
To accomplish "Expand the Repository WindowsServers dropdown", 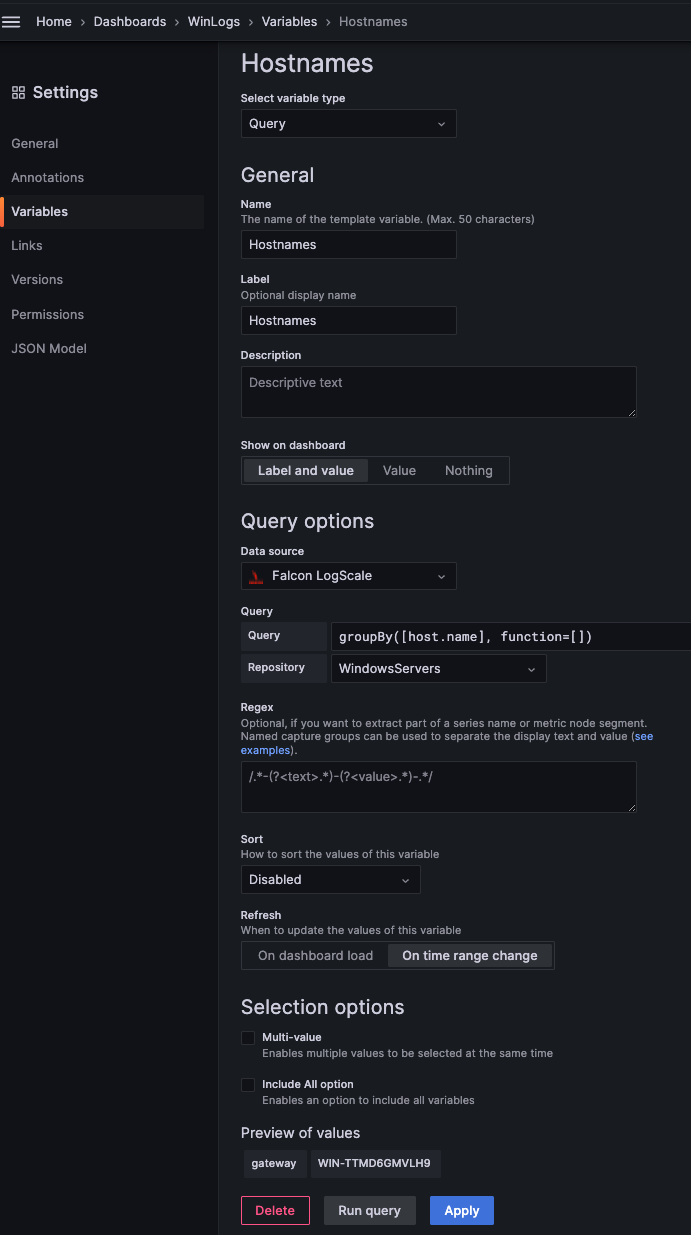I will click(x=438, y=669).
